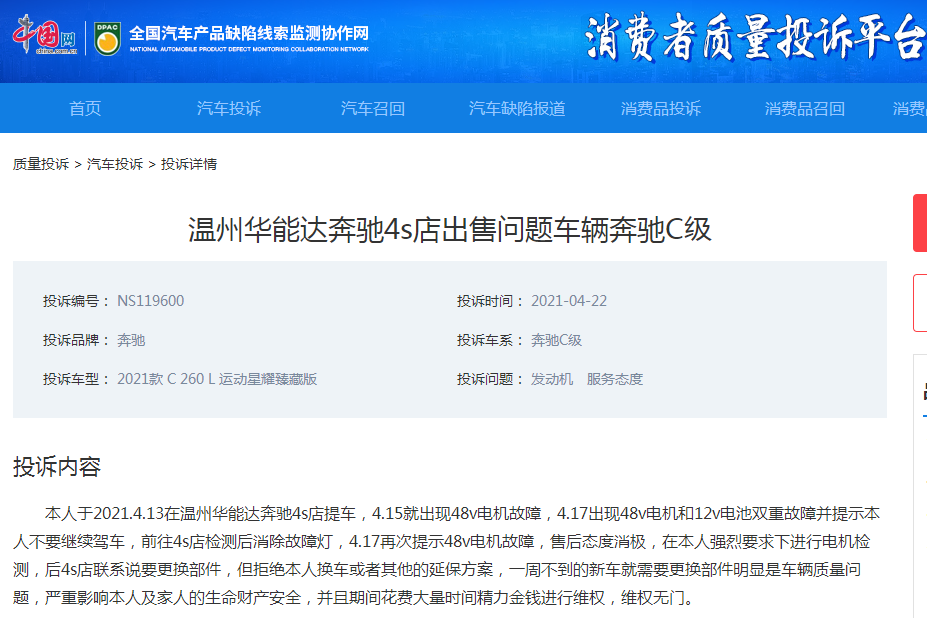This screenshot has width=927, height=618.
Task: Click the DPAC shield logo
Action: point(107,38)
